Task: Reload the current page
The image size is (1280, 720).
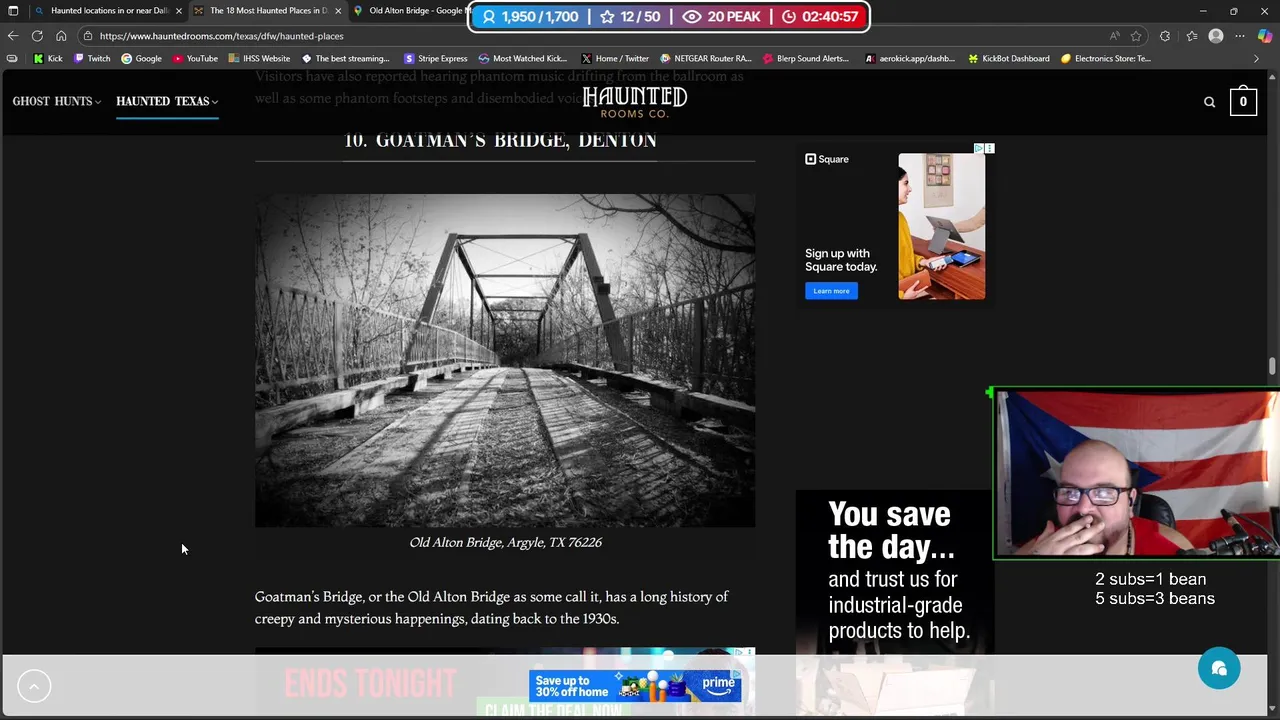Action: pyautogui.click(x=37, y=36)
